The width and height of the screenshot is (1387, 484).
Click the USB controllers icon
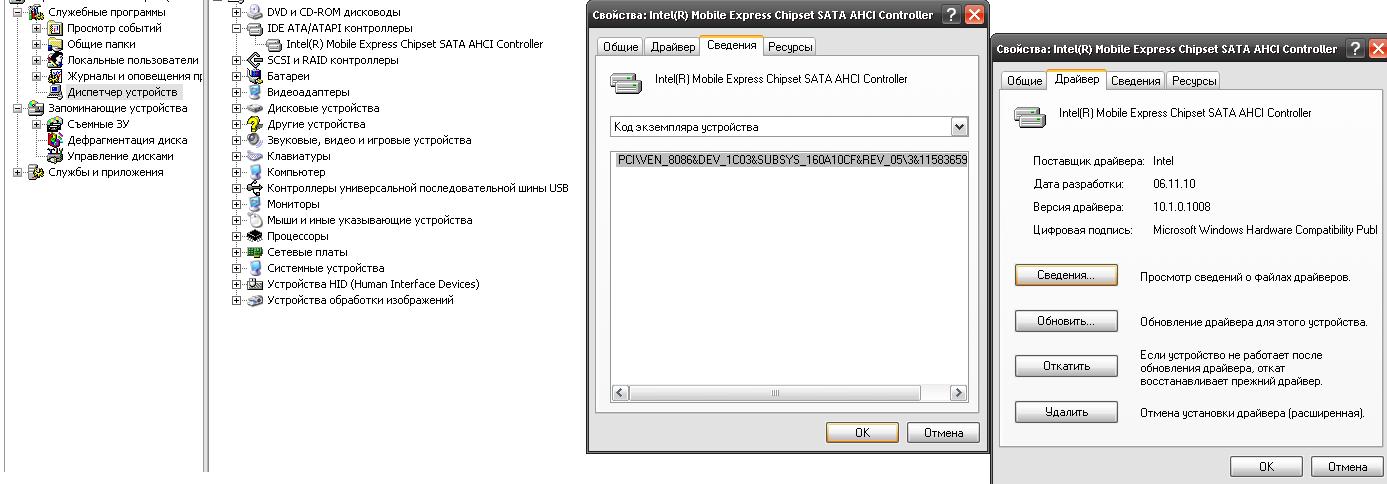[255, 188]
